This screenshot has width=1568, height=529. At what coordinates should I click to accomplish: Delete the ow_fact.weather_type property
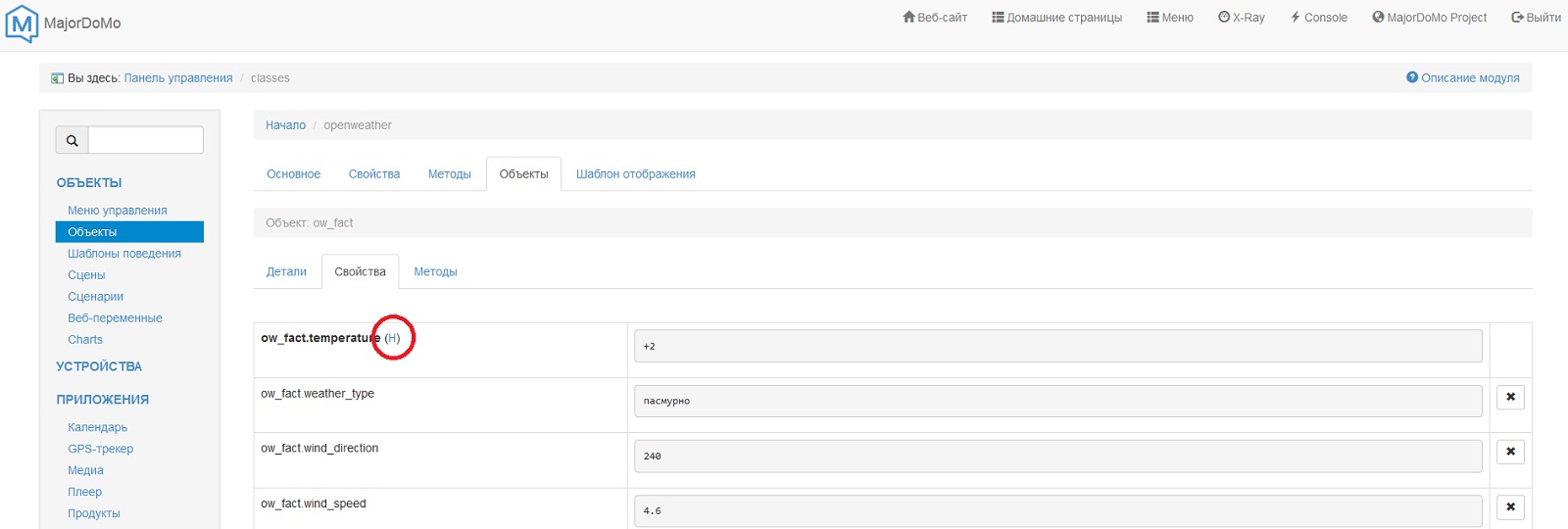coord(1510,397)
